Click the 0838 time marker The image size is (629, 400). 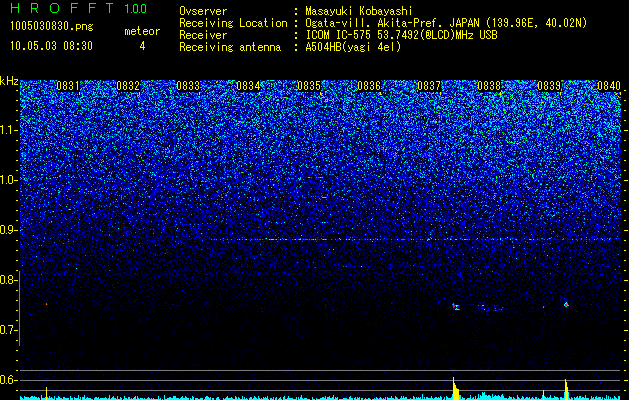click(x=489, y=86)
